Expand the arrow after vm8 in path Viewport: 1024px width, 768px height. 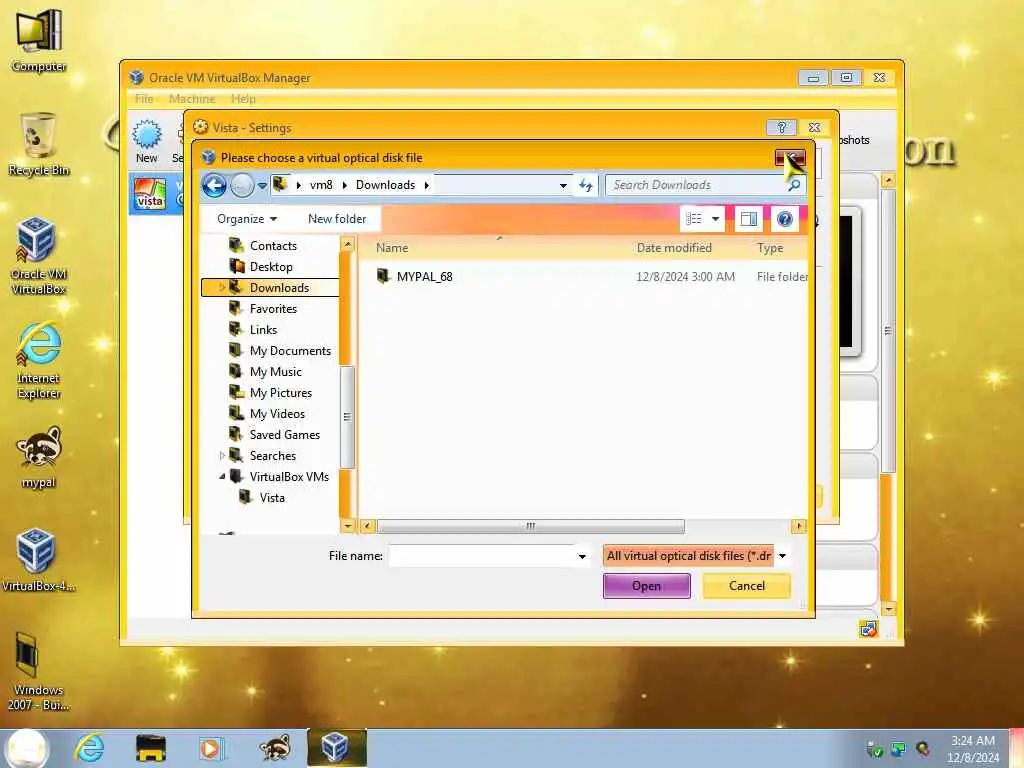click(x=344, y=185)
